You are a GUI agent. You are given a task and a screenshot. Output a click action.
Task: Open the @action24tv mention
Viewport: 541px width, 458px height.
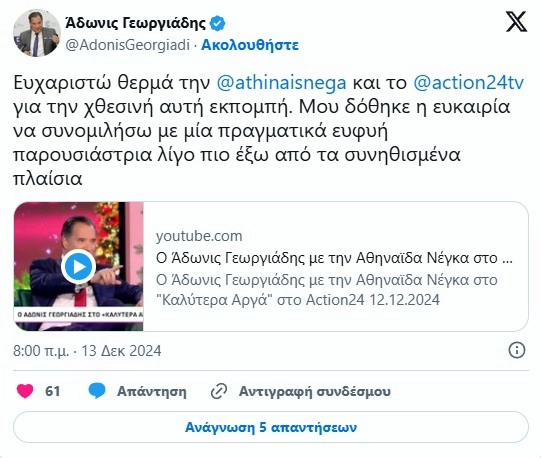[469, 83]
